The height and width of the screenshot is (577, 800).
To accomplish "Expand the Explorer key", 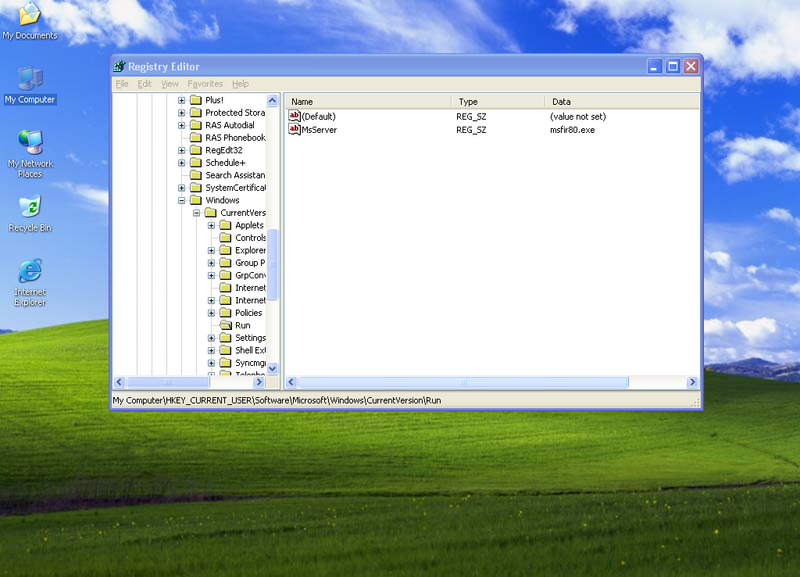I will point(211,250).
